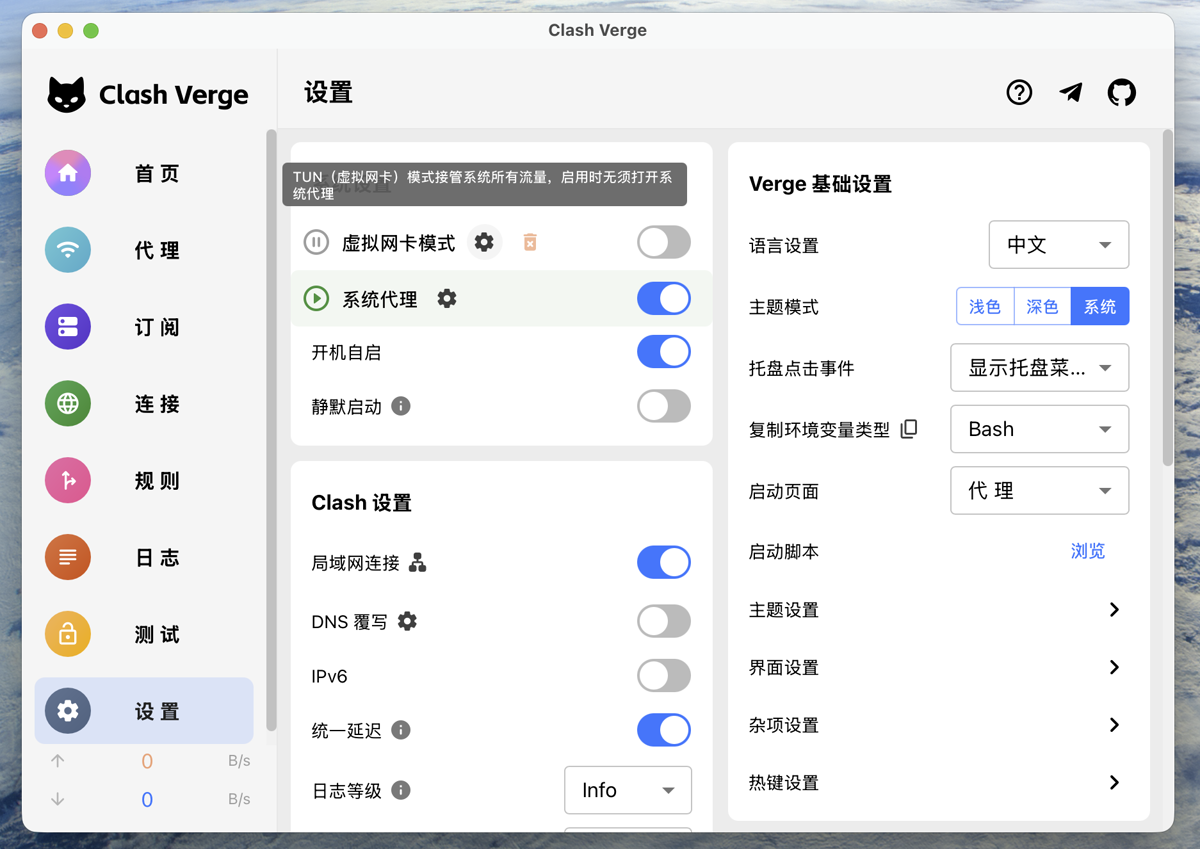Open the virtual NIC mode (虚拟网卡模式) gear settings

click(x=484, y=242)
